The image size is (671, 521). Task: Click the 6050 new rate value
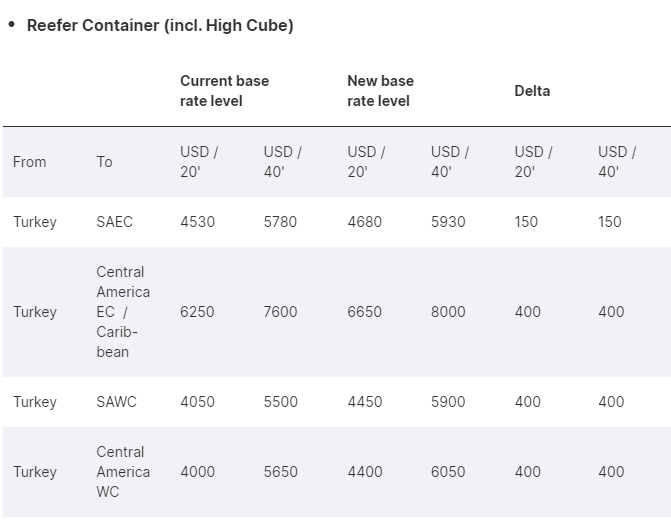pos(448,472)
